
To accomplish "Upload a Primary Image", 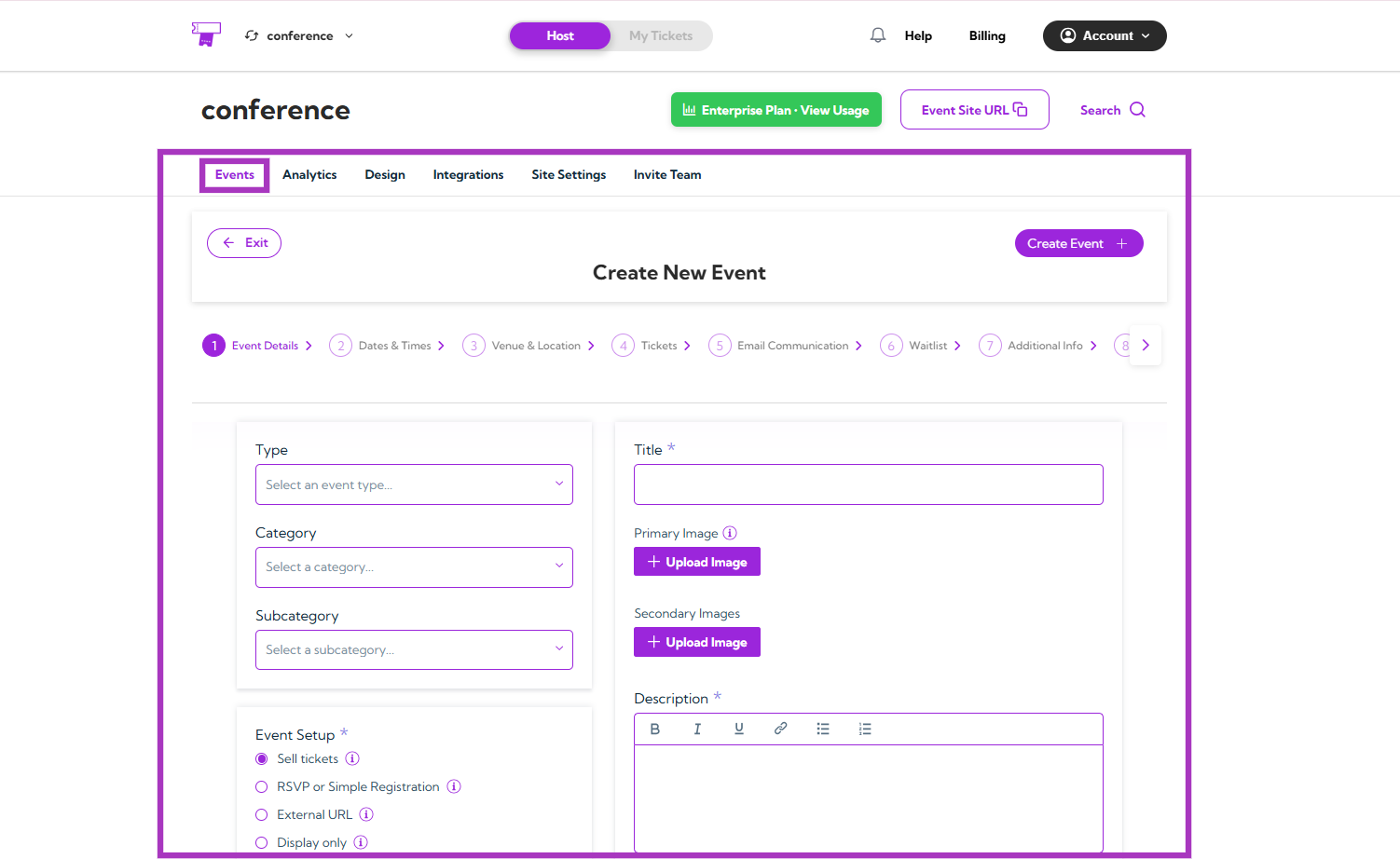I will tap(697, 562).
